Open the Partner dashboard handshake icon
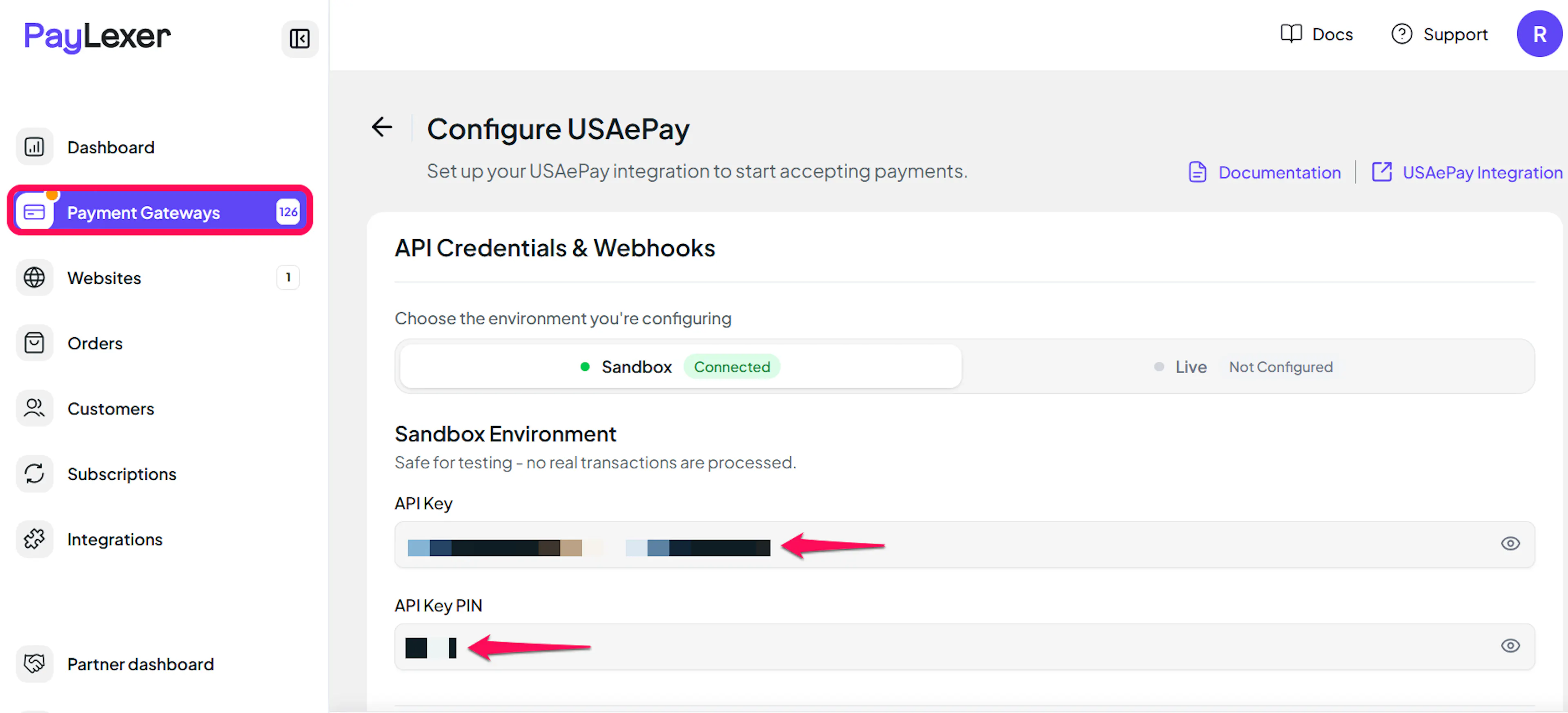1568x713 pixels. [x=34, y=663]
